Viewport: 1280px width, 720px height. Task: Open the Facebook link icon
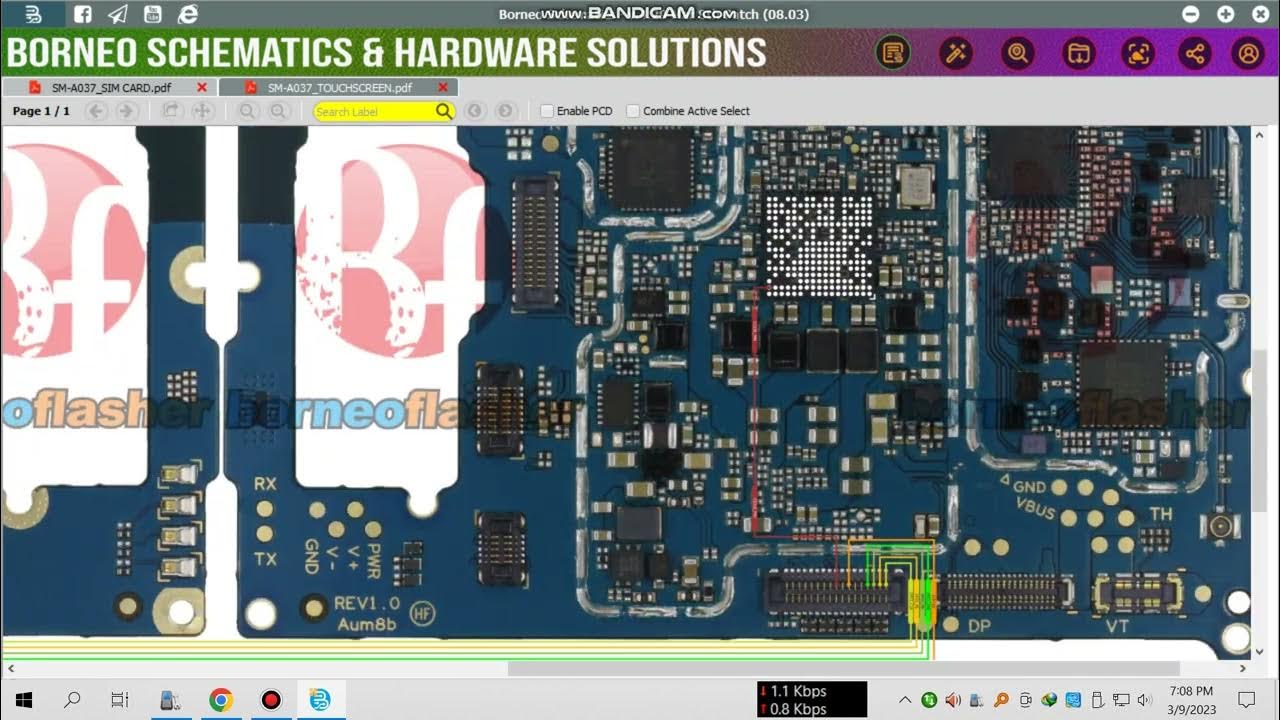[83, 14]
